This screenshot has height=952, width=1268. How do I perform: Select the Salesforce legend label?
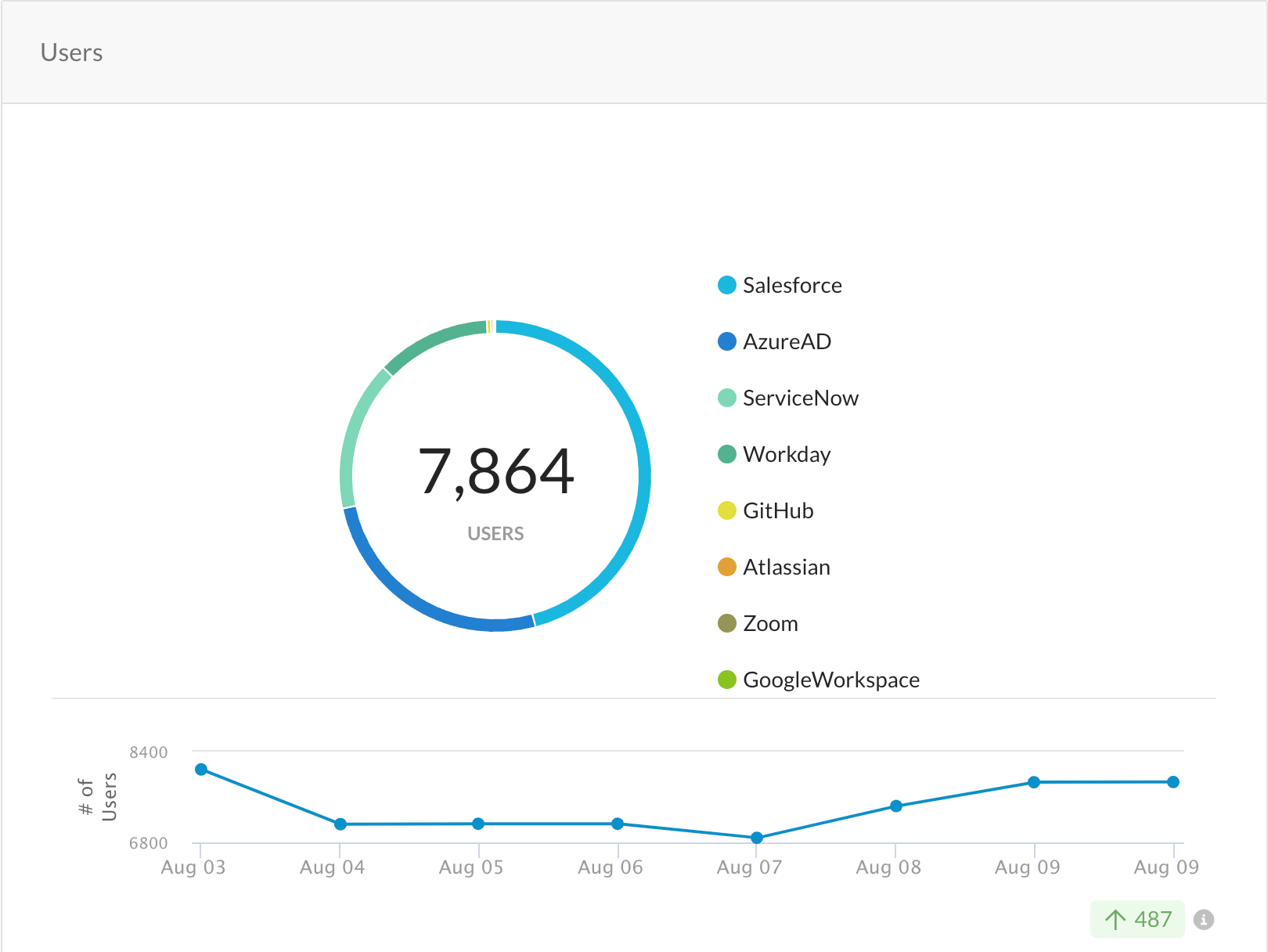(x=792, y=285)
